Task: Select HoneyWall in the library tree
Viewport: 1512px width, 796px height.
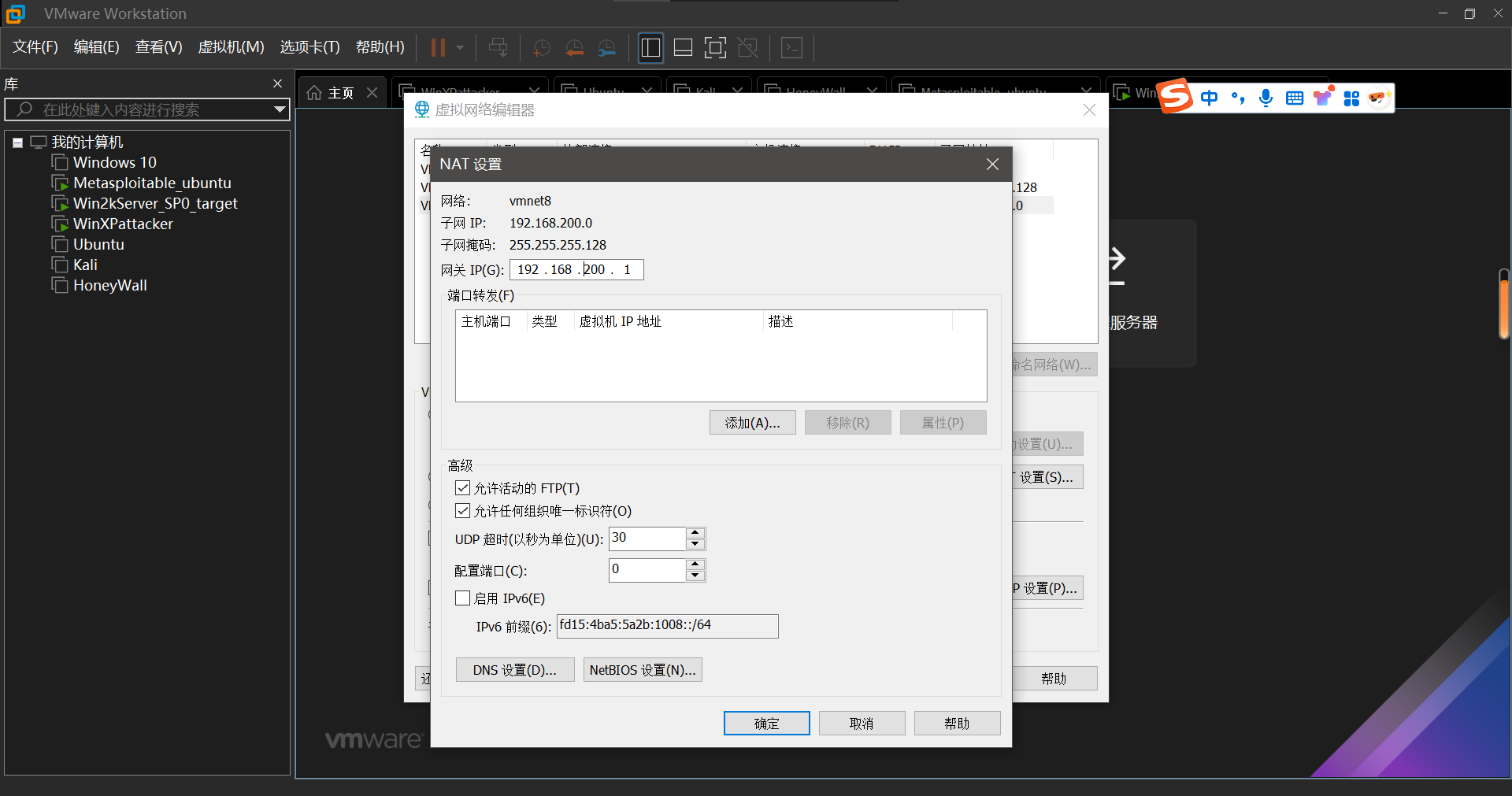Action: click(x=110, y=285)
